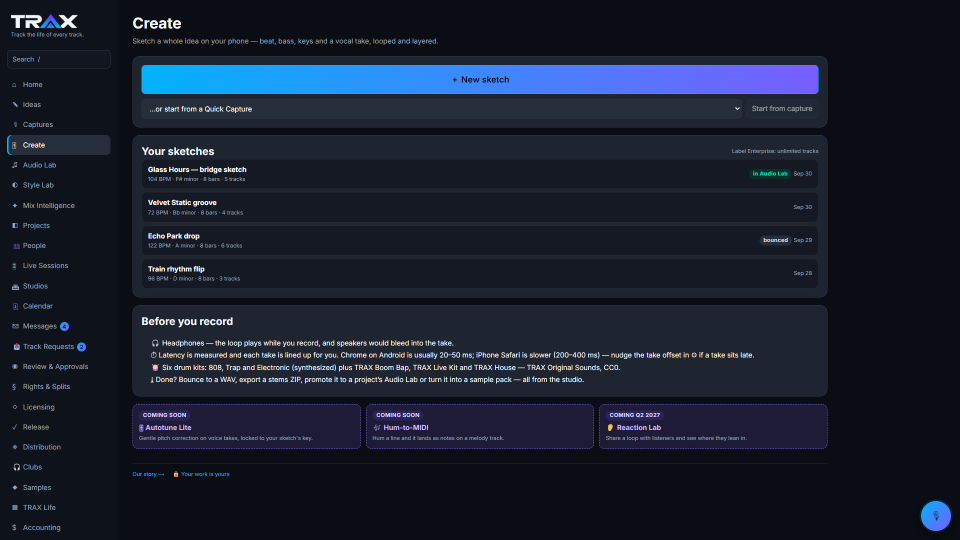This screenshot has height=540, width=960.
Task: Open the Home menu item
Action: pos(59,84)
